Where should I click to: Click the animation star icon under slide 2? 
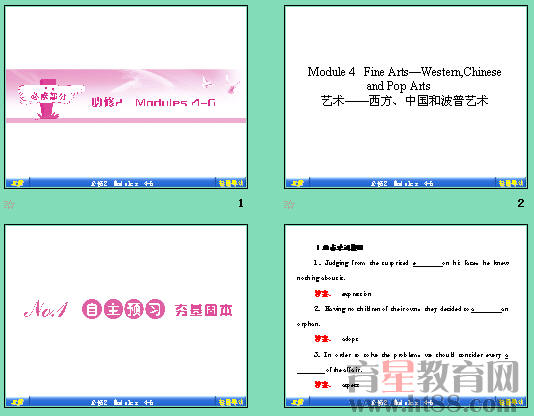click(289, 204)
